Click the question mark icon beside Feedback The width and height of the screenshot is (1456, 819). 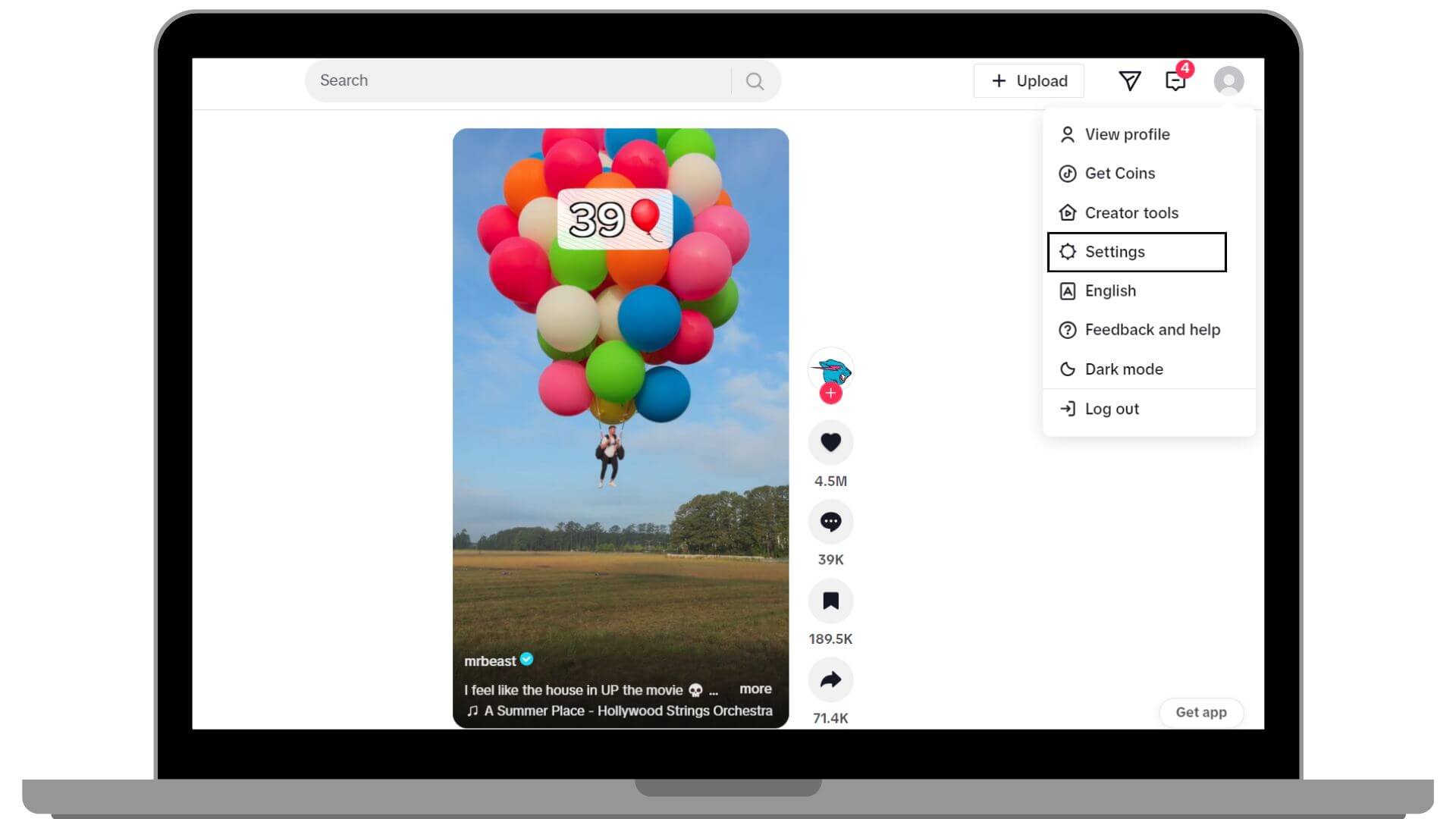point(1068,330)
